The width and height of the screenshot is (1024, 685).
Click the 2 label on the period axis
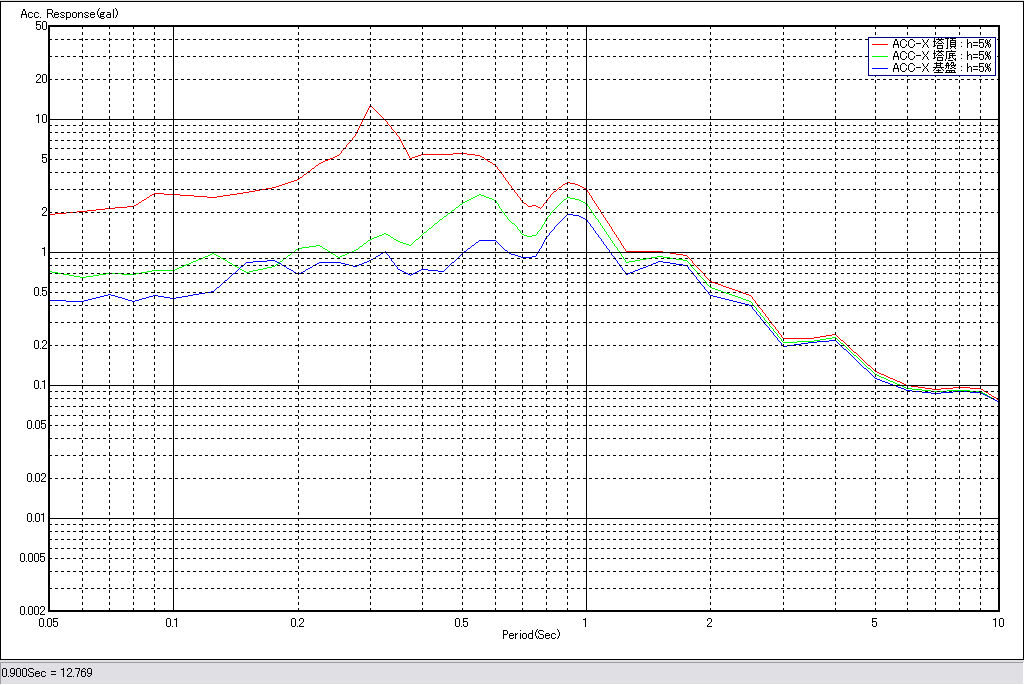[709, 622]
